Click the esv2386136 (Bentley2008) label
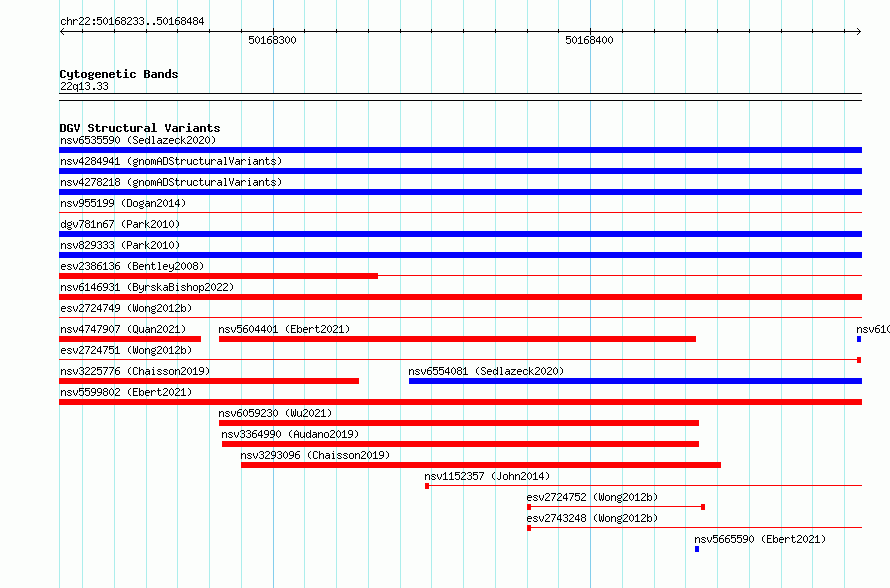The image size is (890, 588). [x=132, y=266]
